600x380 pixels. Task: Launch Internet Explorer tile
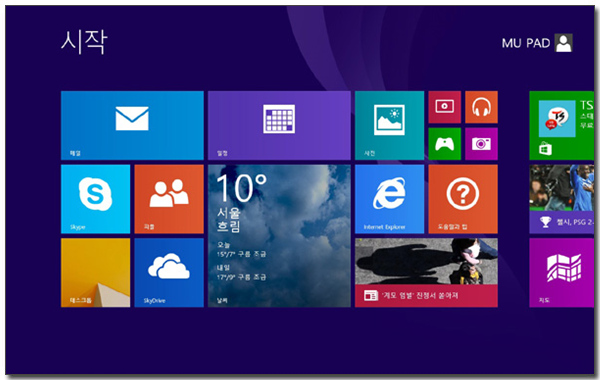point(389,199)
